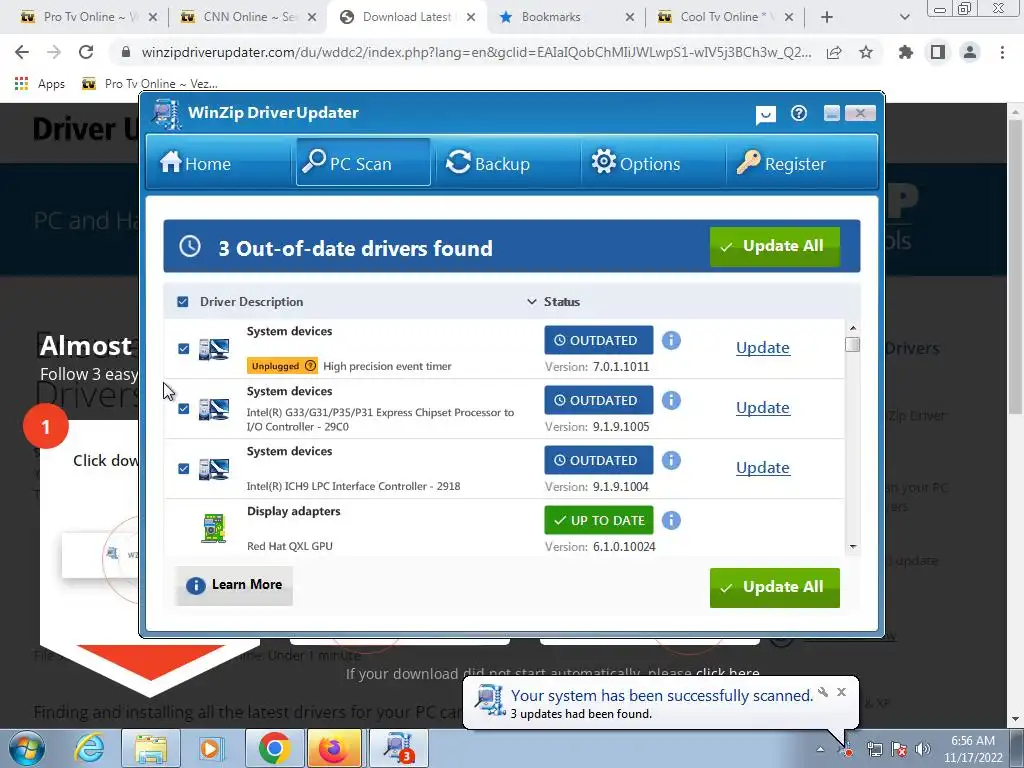
Task: Update the Express Chipset Processor driver
Action: tap(763, 408)
